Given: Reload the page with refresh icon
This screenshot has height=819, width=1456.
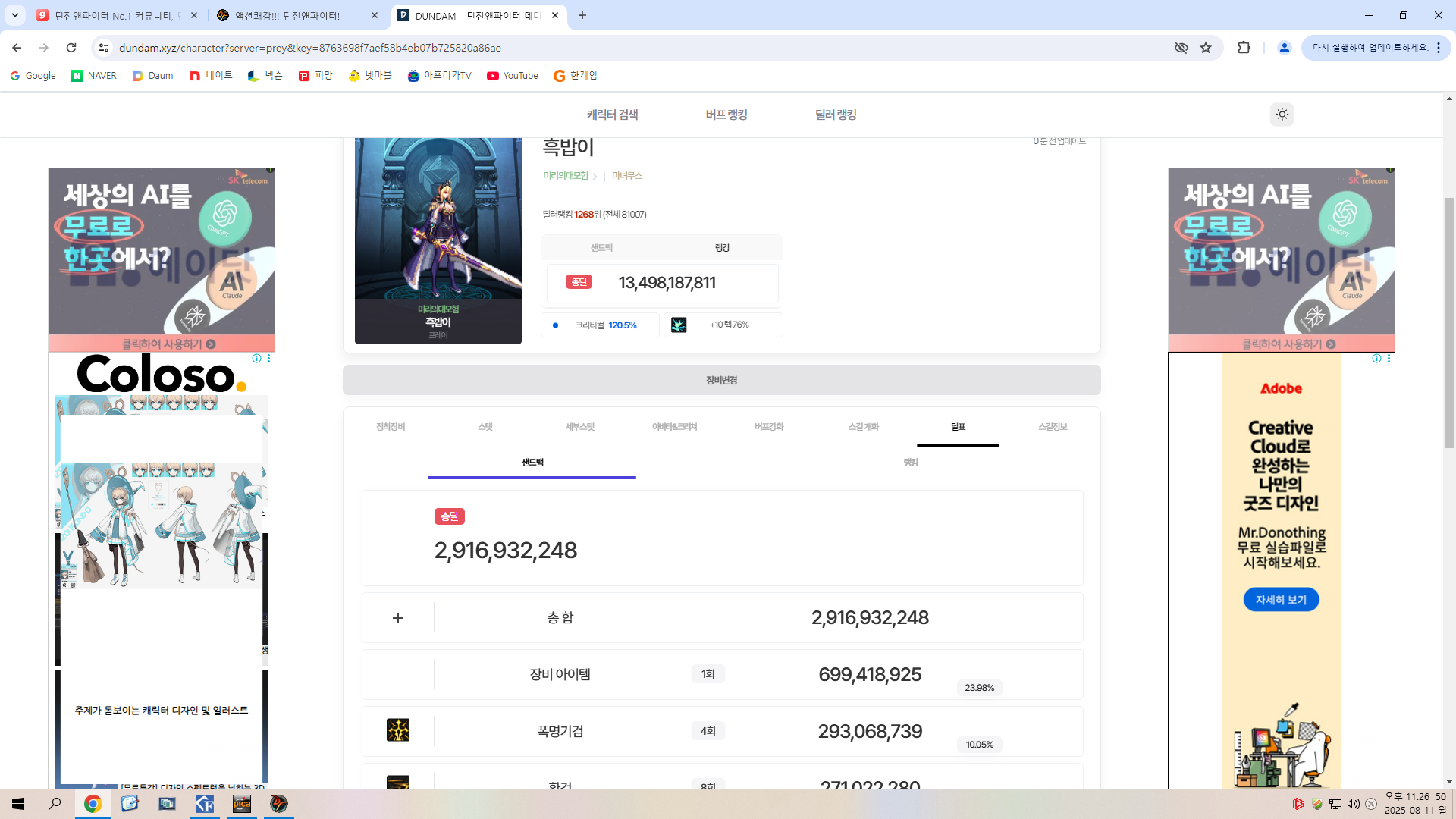Looking at the screenshot, I should pyautogui.click(x=71, y=48).
